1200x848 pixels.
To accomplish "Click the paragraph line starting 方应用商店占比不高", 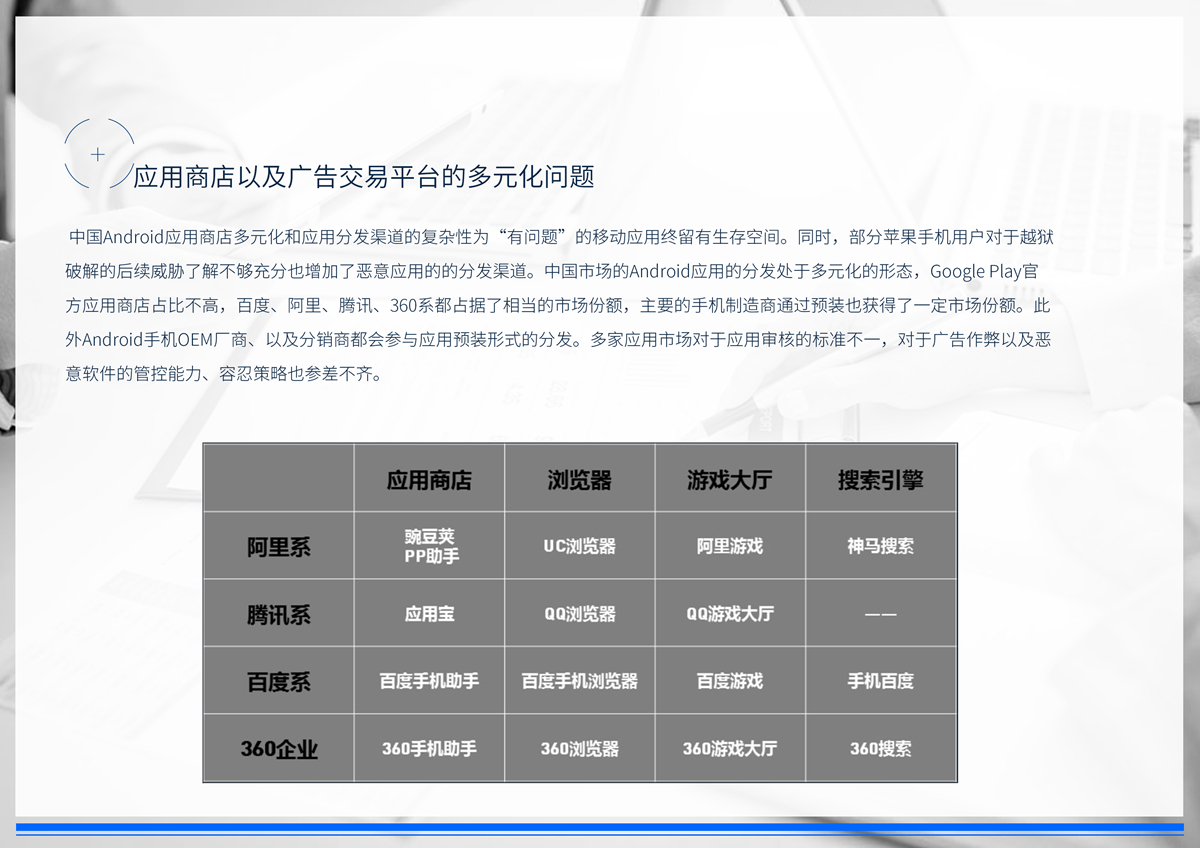I will coord(558,305).
